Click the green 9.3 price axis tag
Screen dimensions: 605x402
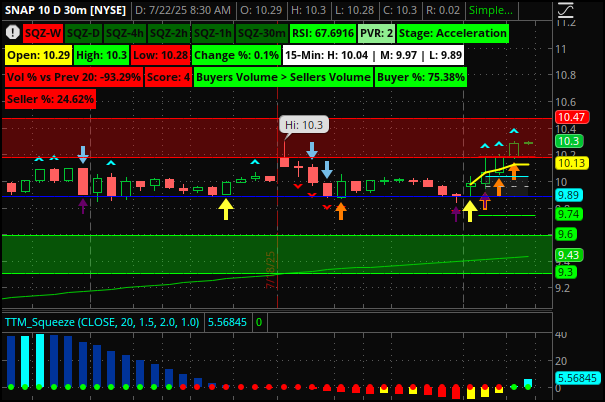pos(566,272)
